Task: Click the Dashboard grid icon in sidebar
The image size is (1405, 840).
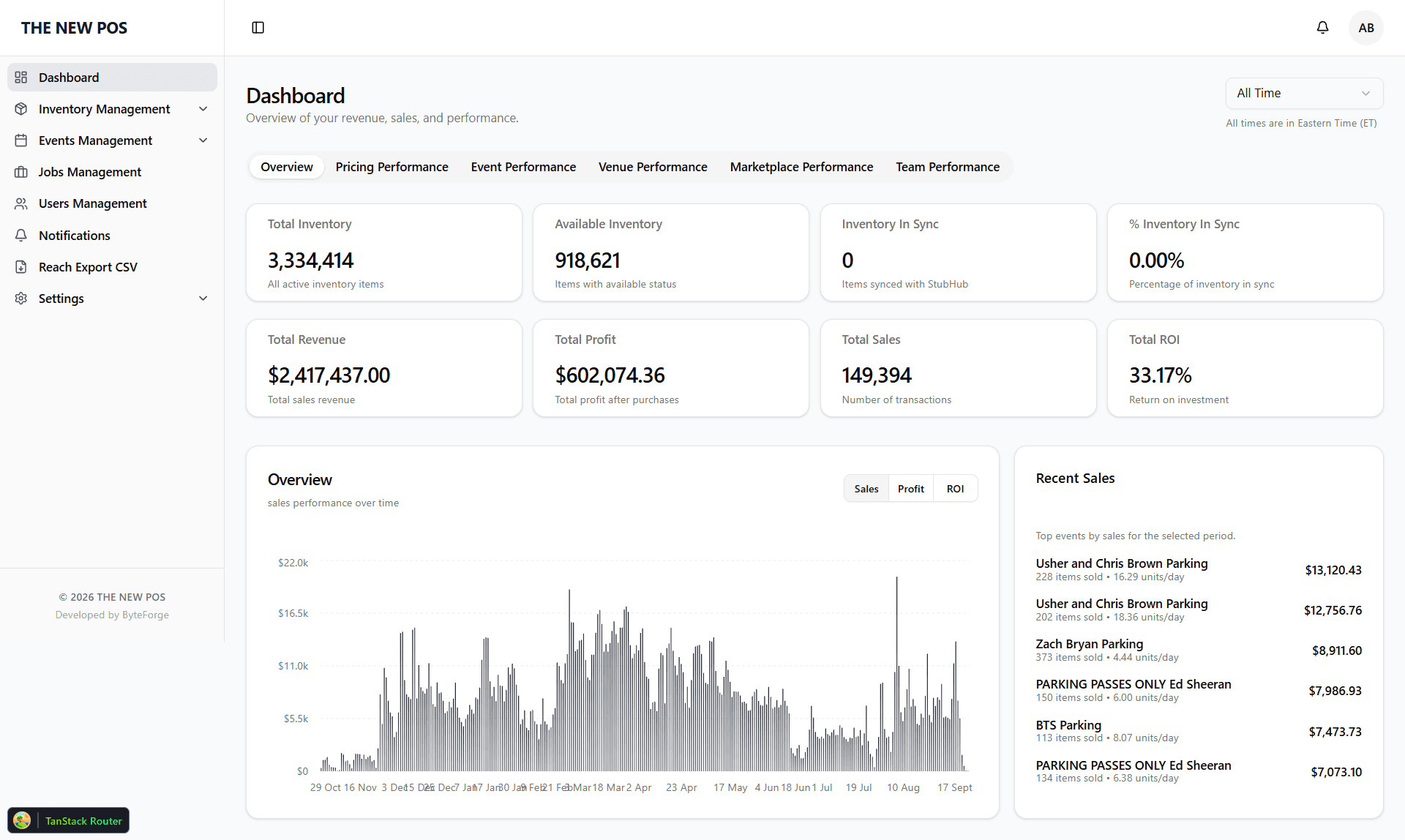Action: (21, 78)
